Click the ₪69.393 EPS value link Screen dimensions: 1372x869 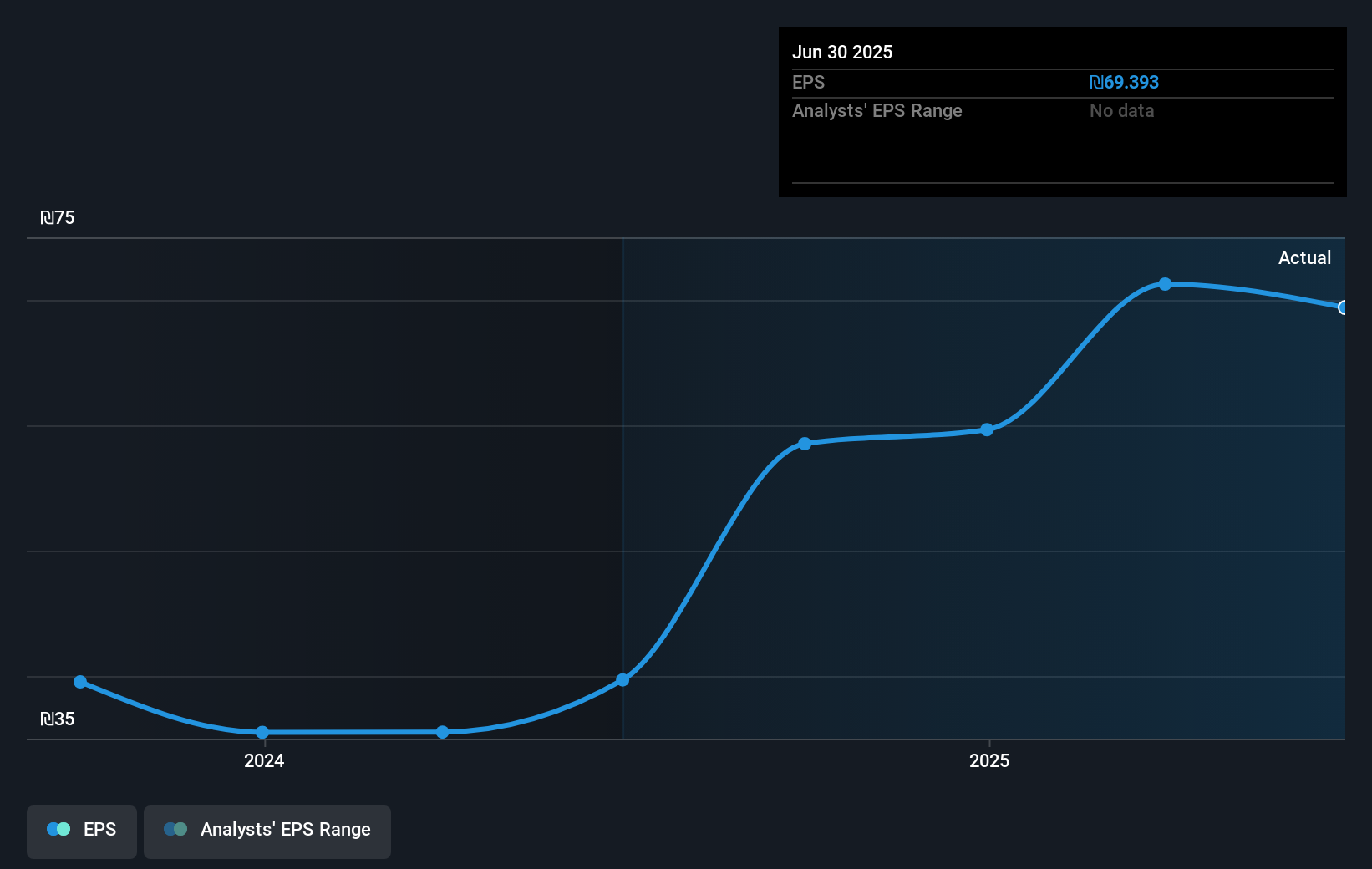pos(1125,82)
